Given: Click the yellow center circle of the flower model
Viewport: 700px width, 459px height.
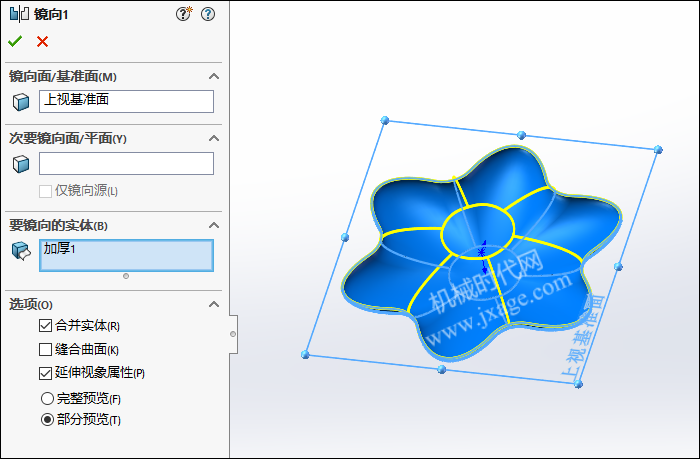Looking at the screenshot, I should pos(478,231).
